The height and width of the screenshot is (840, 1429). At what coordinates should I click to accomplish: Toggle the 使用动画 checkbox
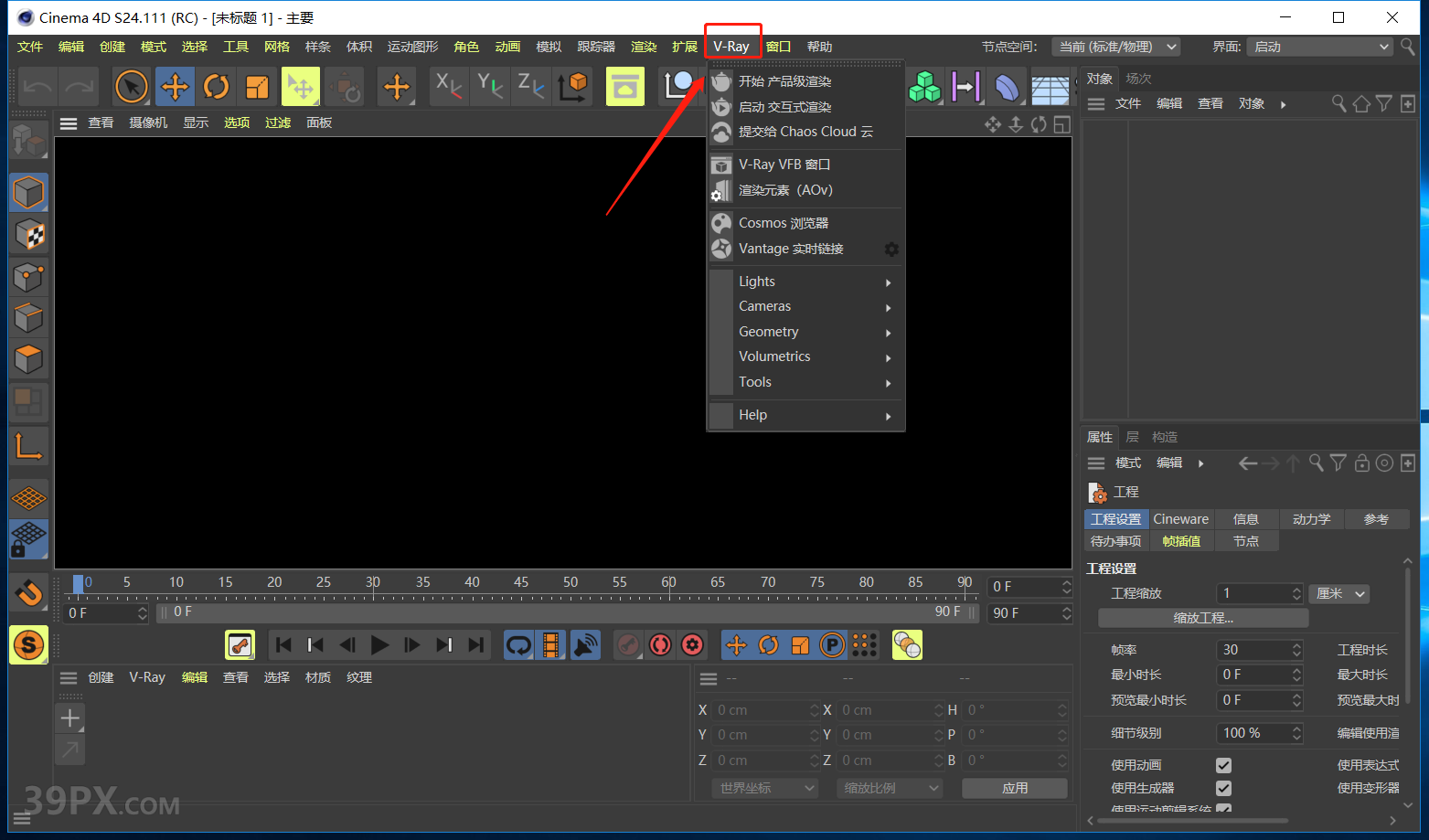click(1223, 765)
